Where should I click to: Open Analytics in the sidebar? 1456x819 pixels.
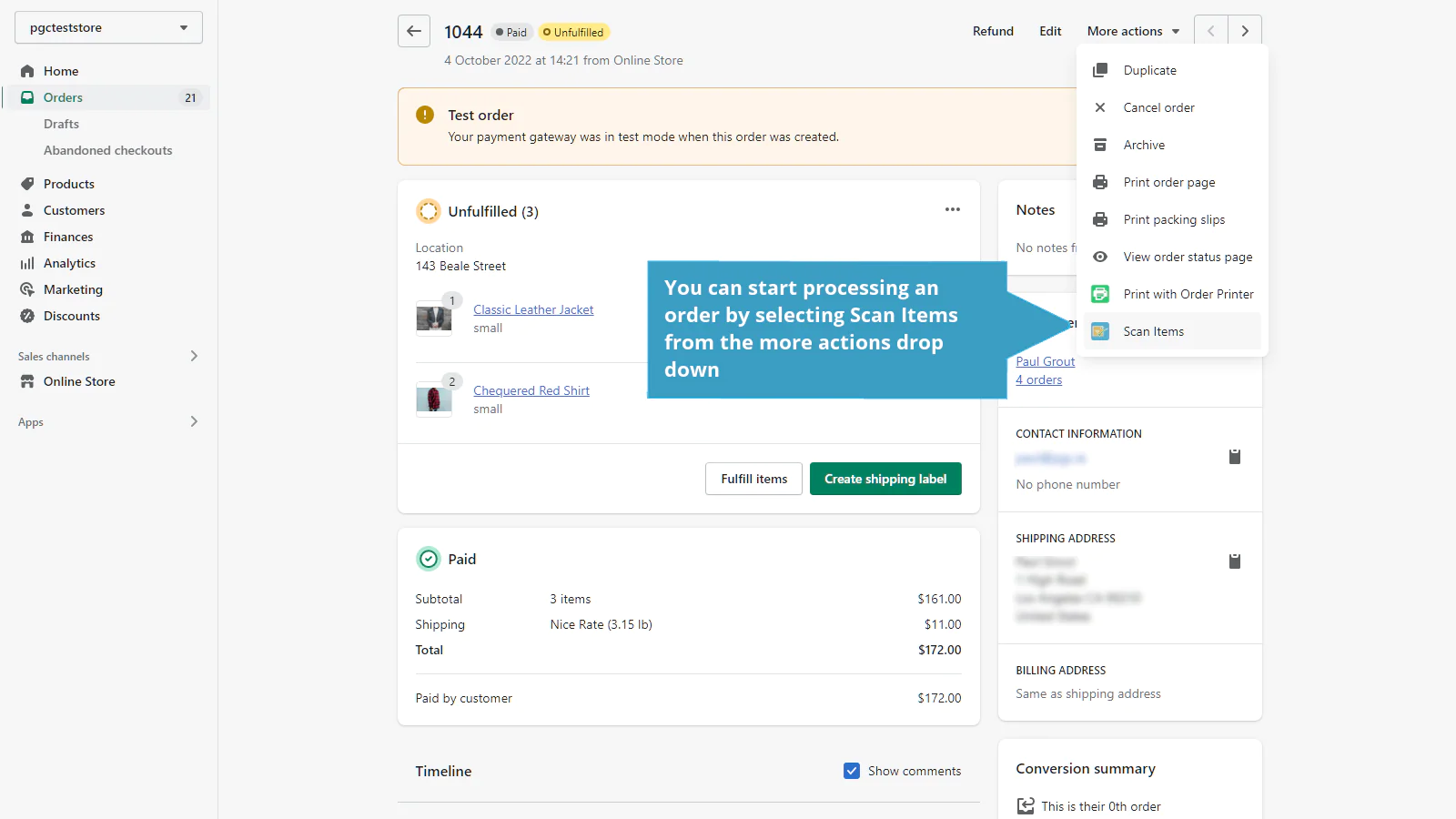point(69,263)
